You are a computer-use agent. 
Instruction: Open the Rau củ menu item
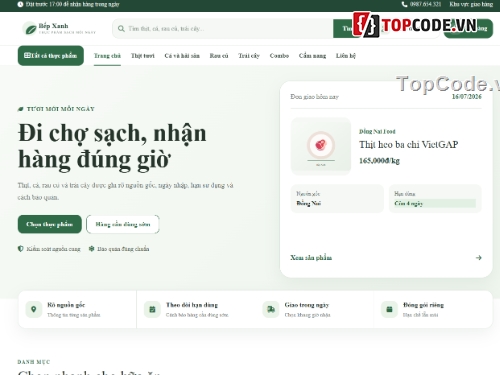pos(219,56)
